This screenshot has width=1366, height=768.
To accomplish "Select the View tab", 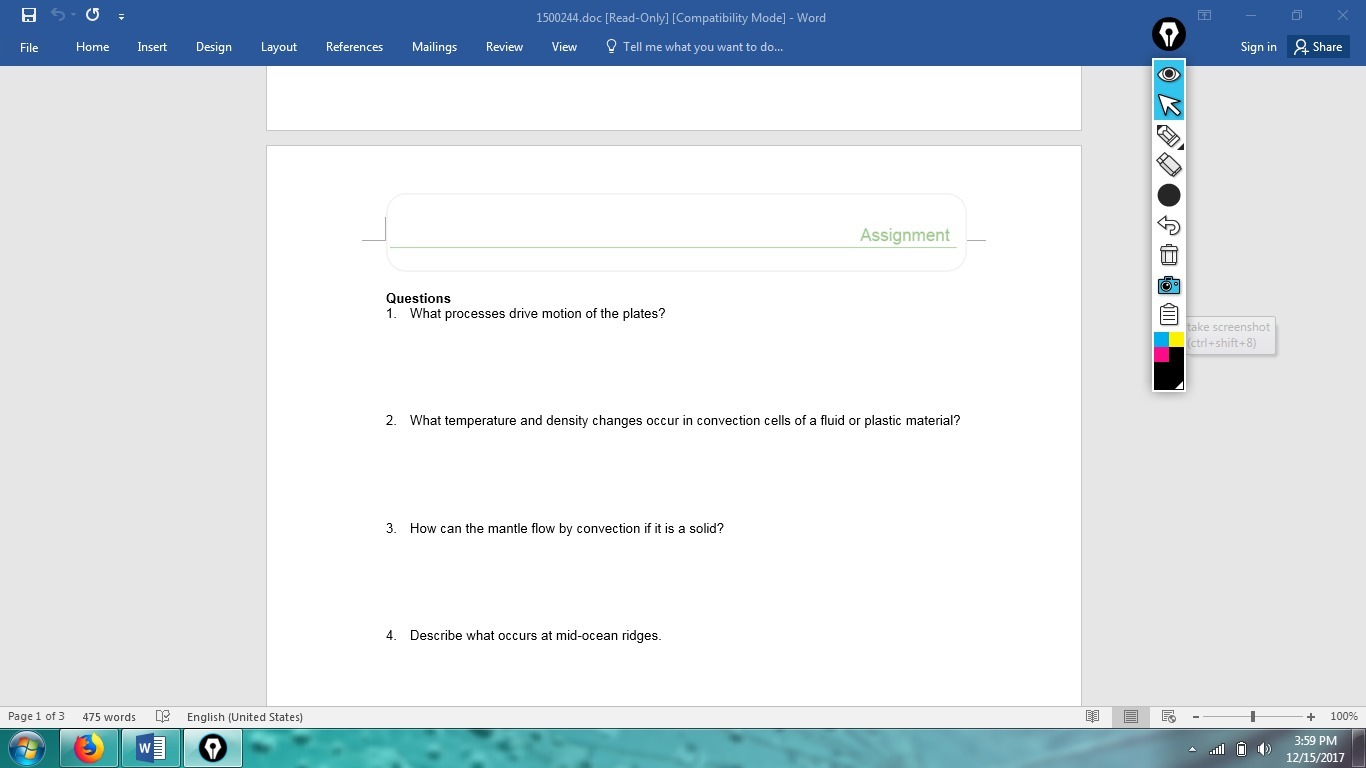I will (564, 47).
